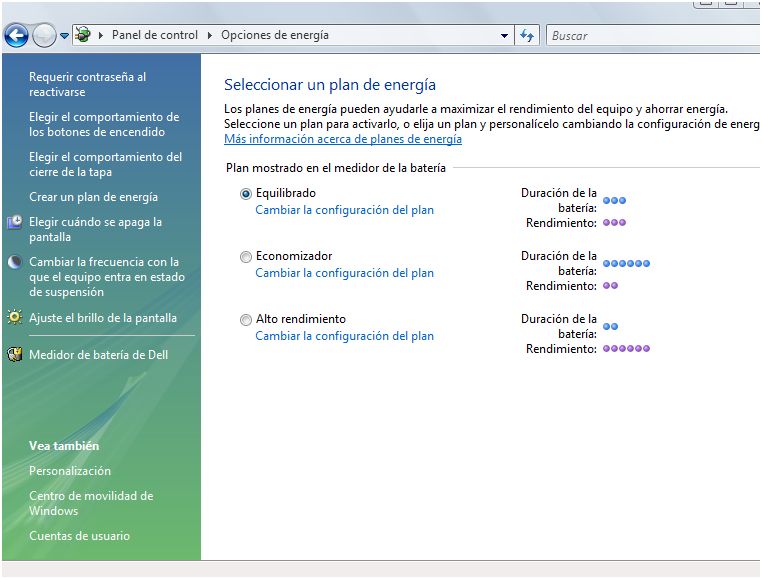This screenshot has height=579, width=762.
Task: Open Elegir cuándo se apaga la pantalla
Action: (95, 229)
